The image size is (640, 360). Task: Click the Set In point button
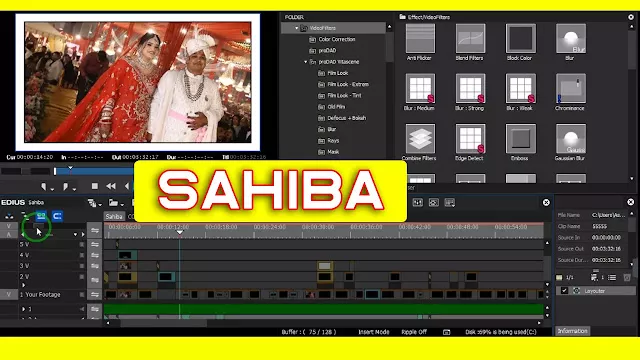click(x=44, y=187)
